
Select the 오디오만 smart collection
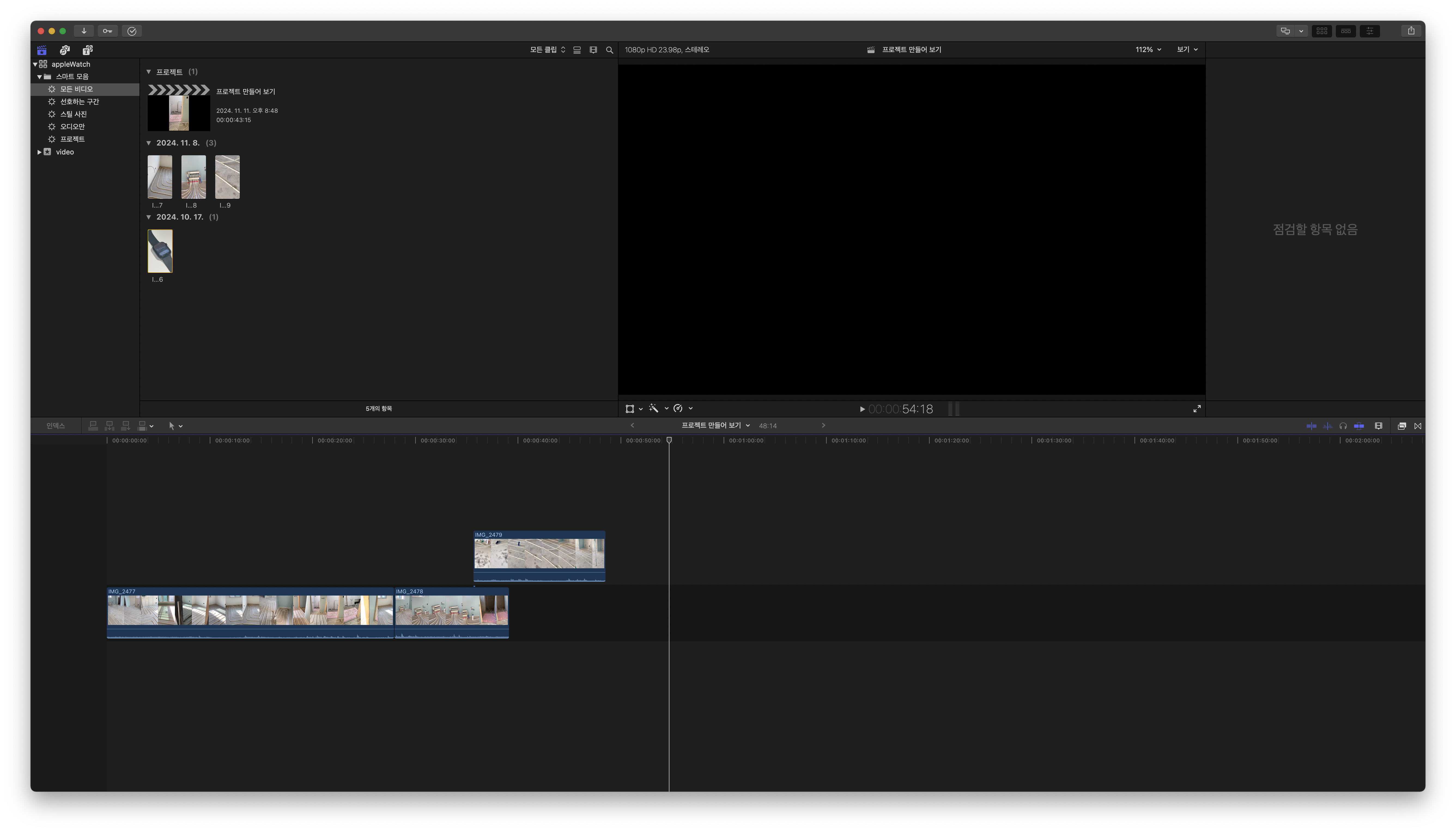(72, 127)
